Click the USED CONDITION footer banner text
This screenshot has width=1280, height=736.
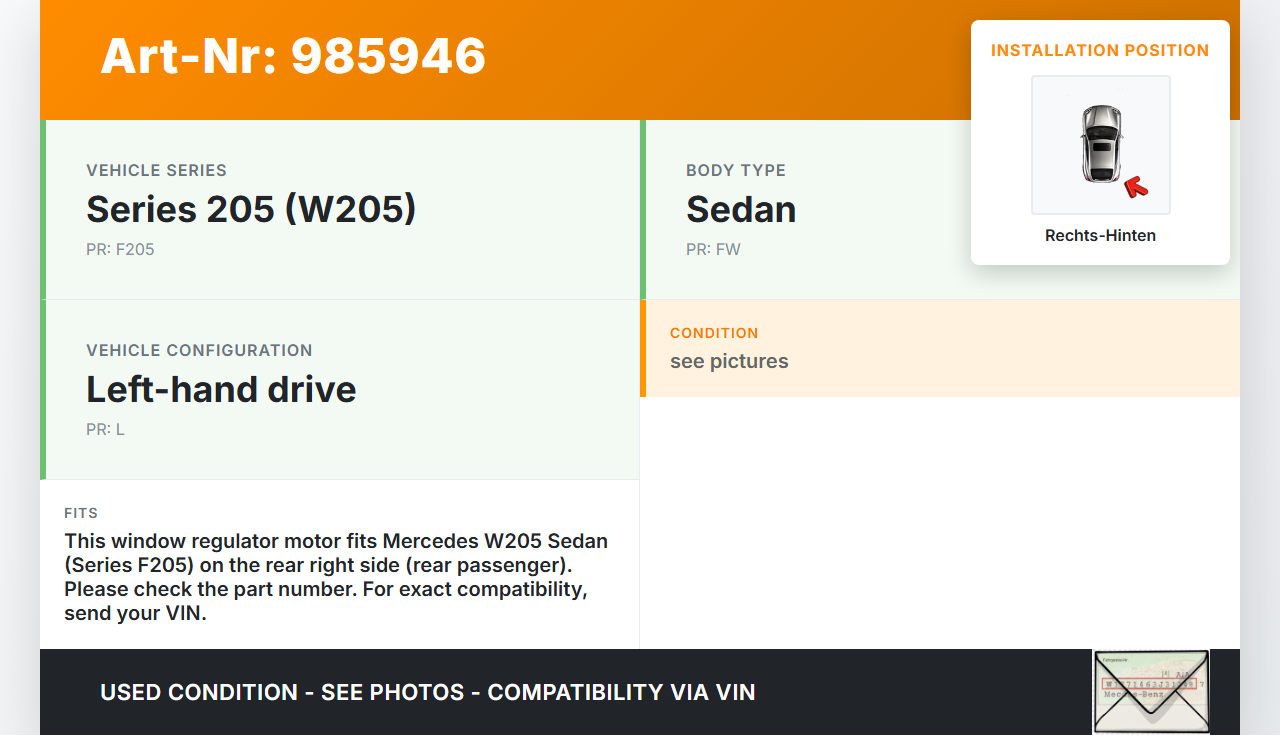click(x=428, y=692)
